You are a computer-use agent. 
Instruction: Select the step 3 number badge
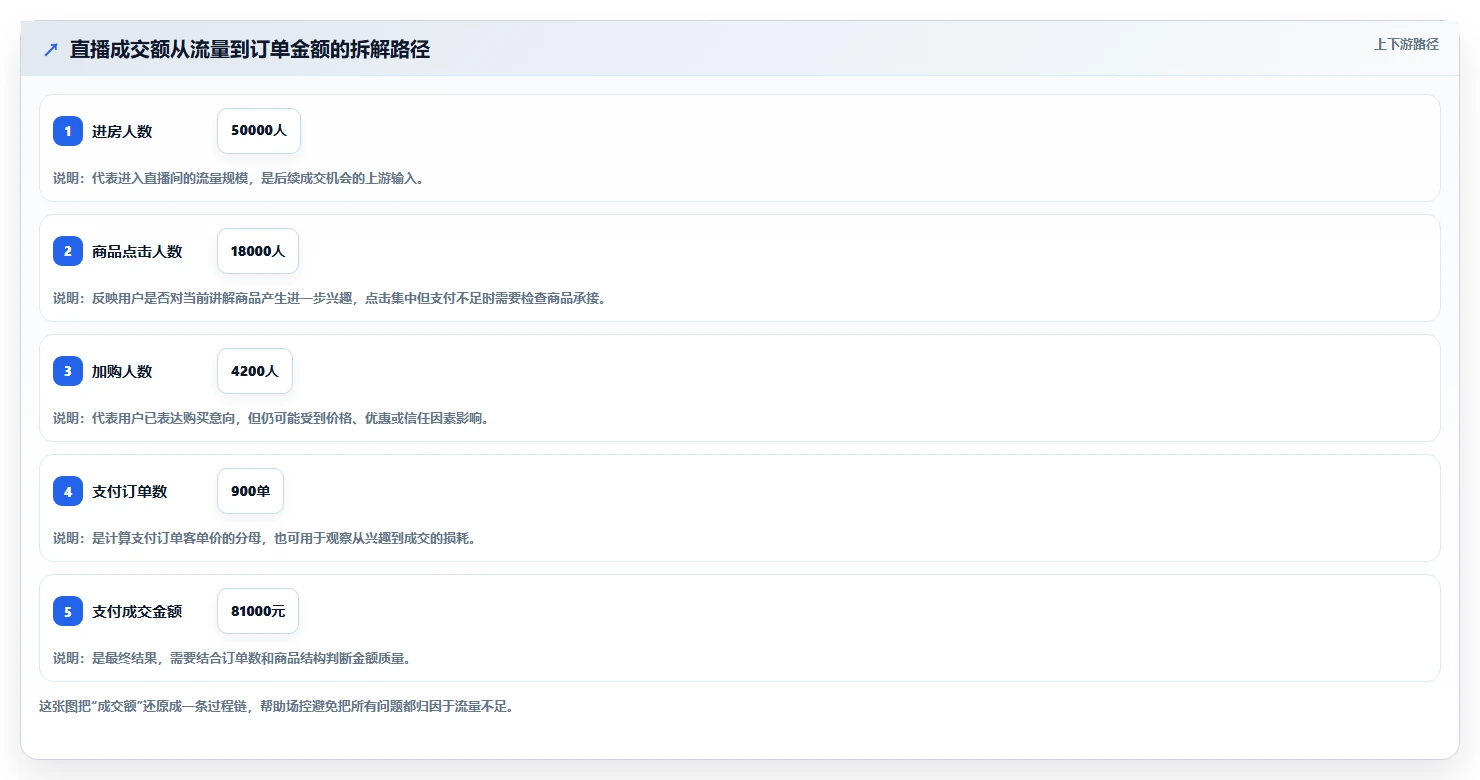(x=68, y=371)
